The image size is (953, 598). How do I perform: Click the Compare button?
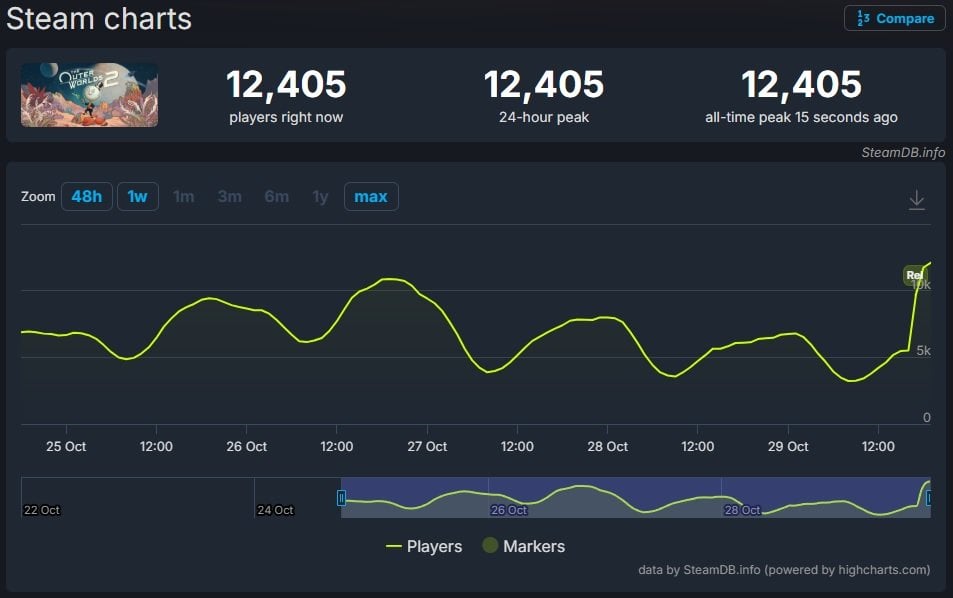coord(895,18)
